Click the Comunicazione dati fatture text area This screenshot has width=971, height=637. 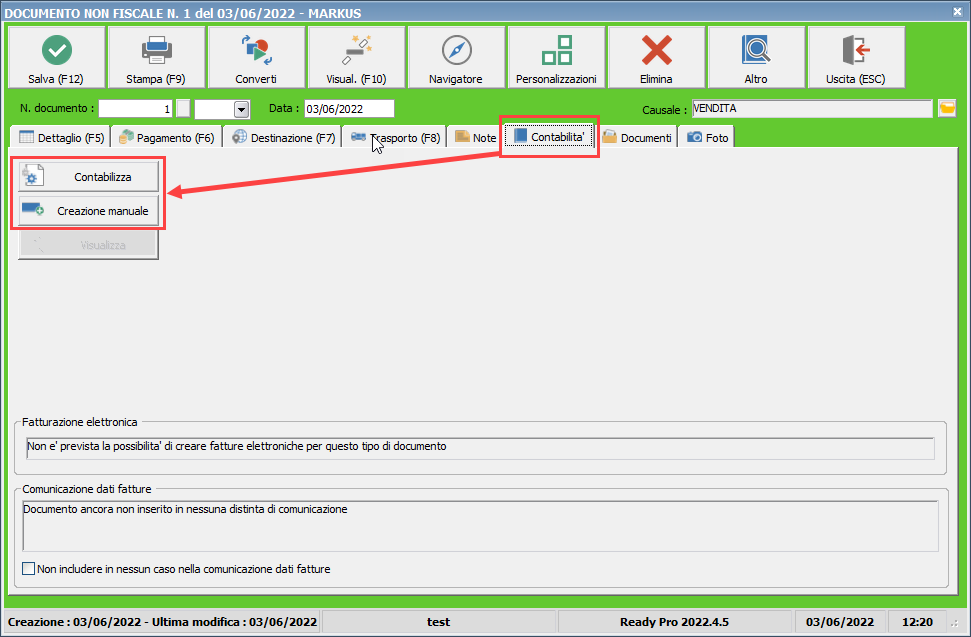coord(480,526)
